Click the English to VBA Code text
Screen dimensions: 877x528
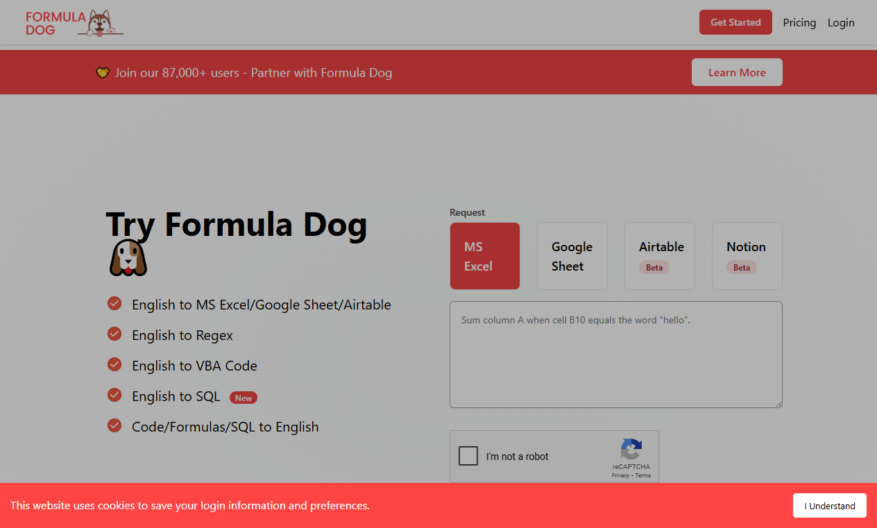pyautogui.click(x=195, y=366)
